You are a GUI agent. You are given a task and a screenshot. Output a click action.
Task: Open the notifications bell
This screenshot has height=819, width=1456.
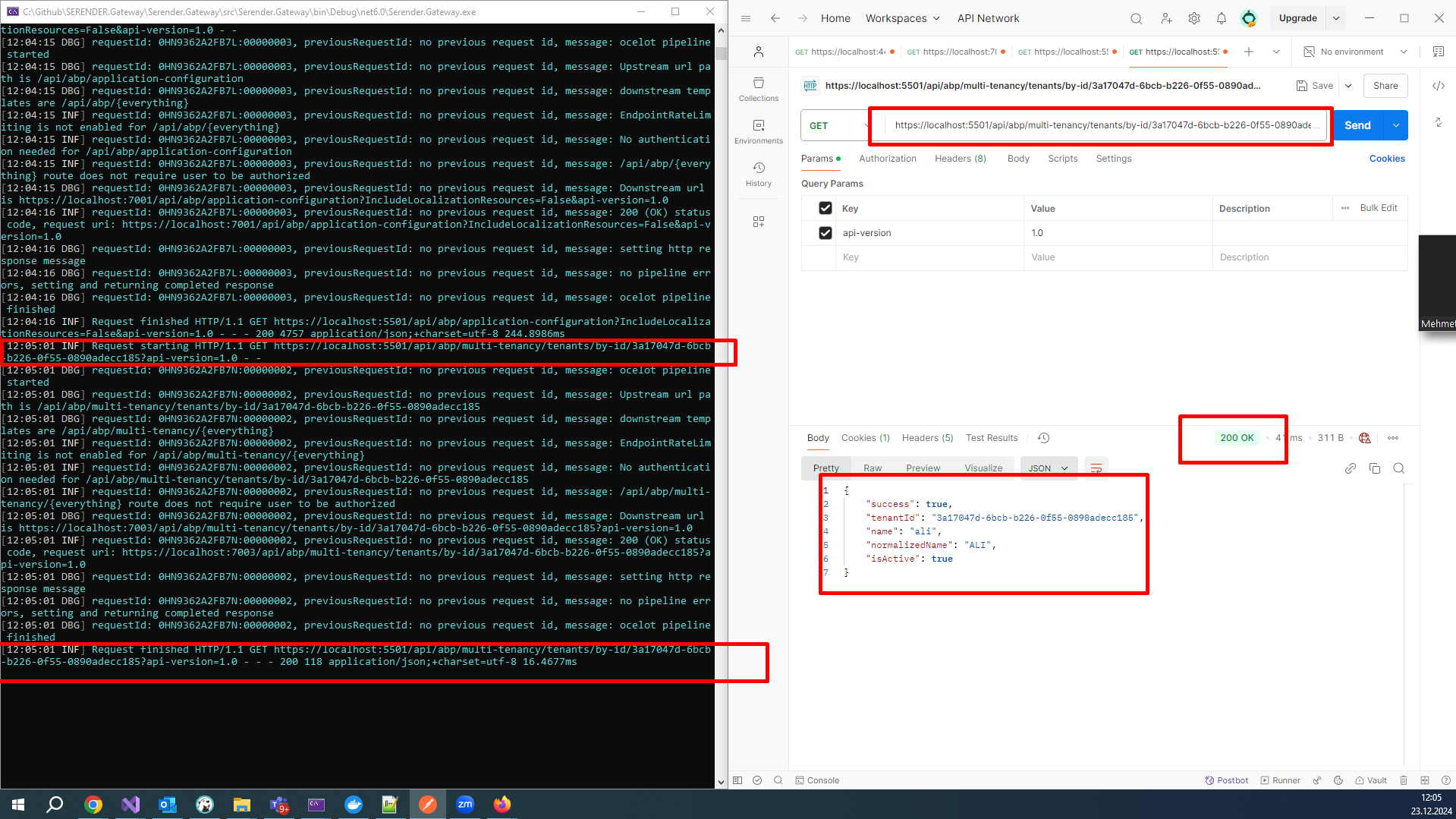[x=1221, y=18]
